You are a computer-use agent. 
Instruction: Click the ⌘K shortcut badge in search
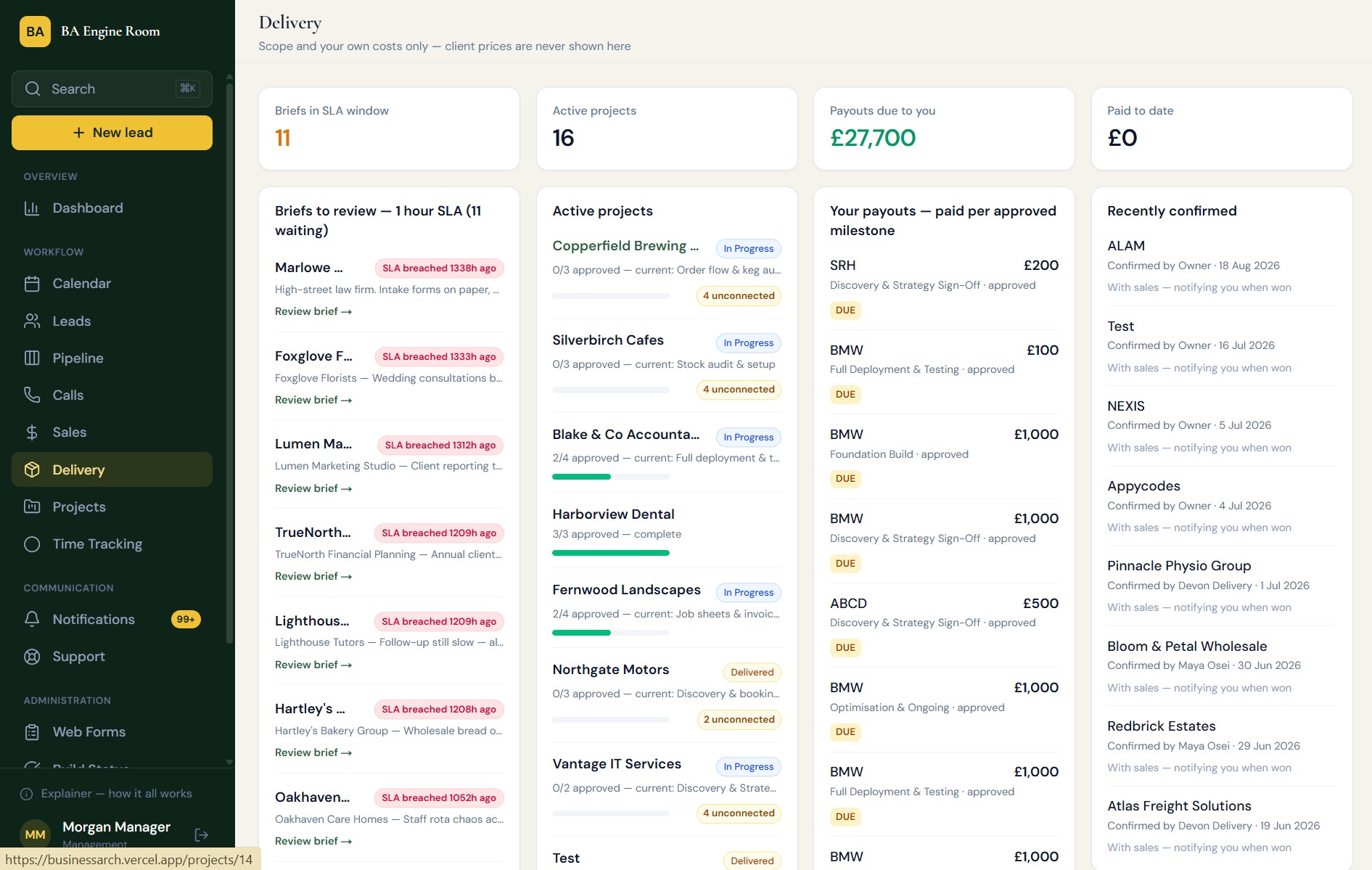tap(188, 89)
